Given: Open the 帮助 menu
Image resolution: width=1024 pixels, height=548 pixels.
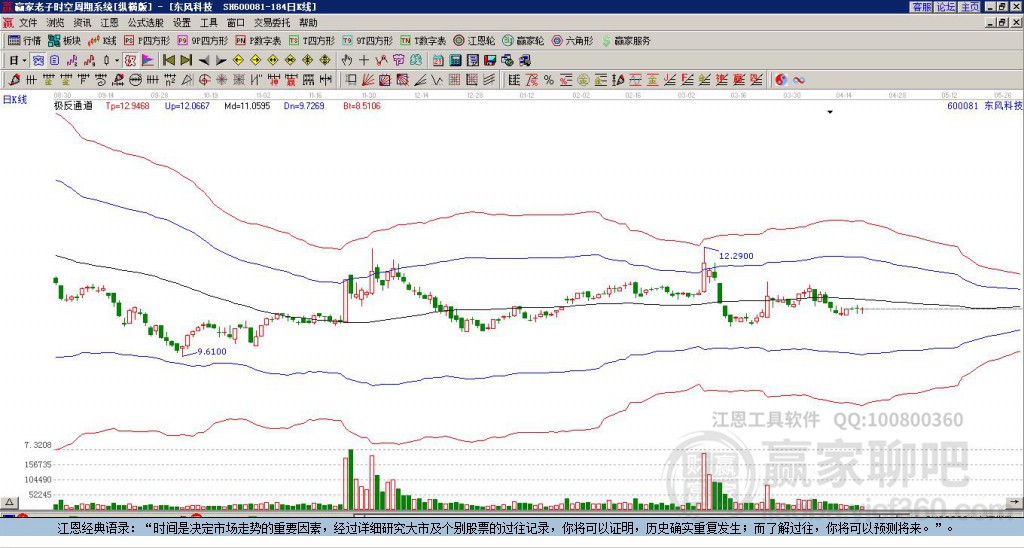Looking at the screenshot, I should coord(308,23).
